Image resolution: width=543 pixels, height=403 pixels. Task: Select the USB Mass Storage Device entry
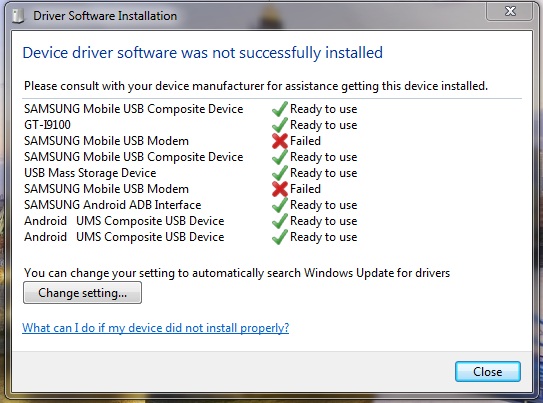point(90,173)
